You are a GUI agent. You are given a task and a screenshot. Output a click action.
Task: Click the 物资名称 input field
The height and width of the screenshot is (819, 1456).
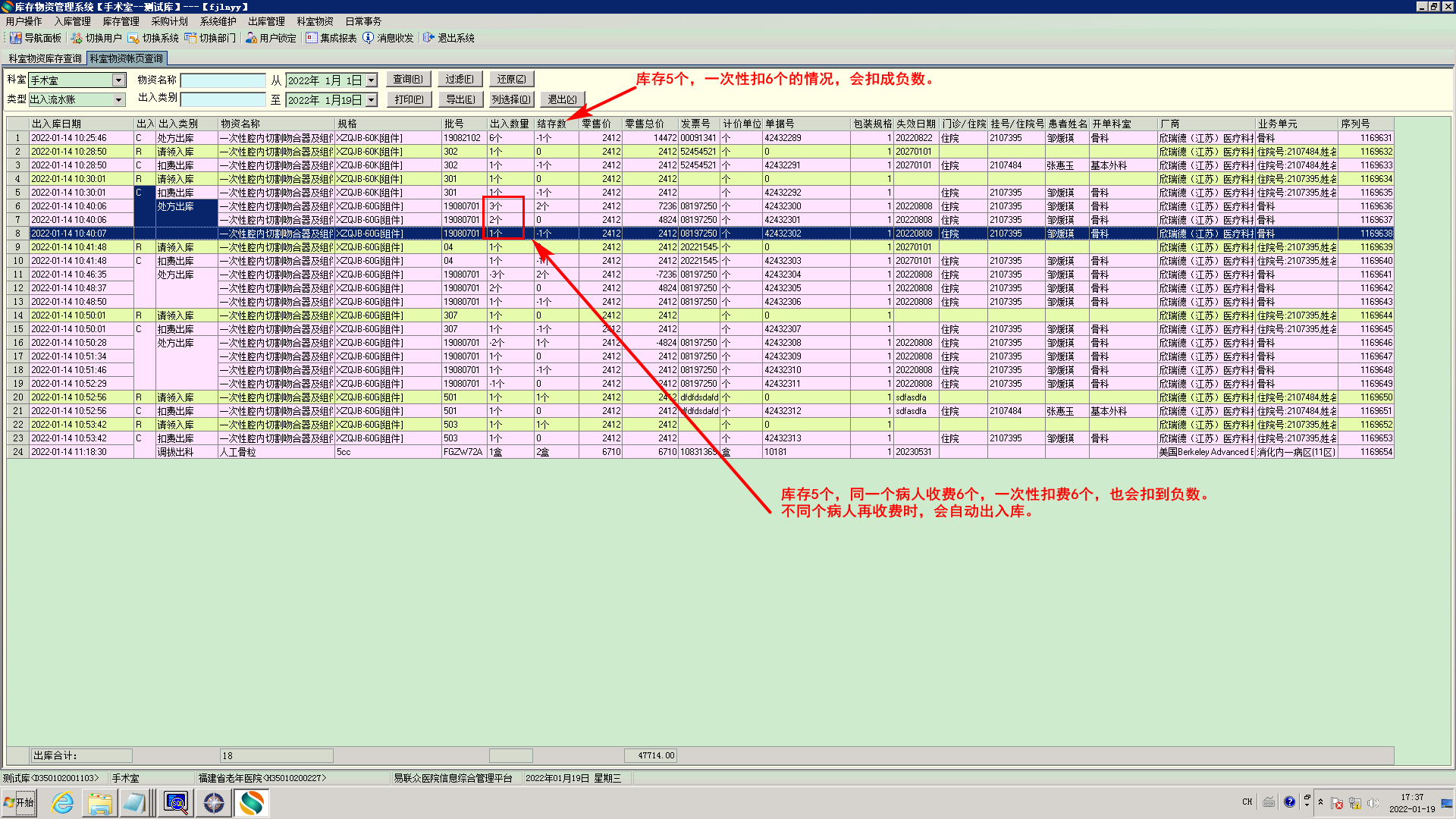pyautogui.click(x=223, y=80)
